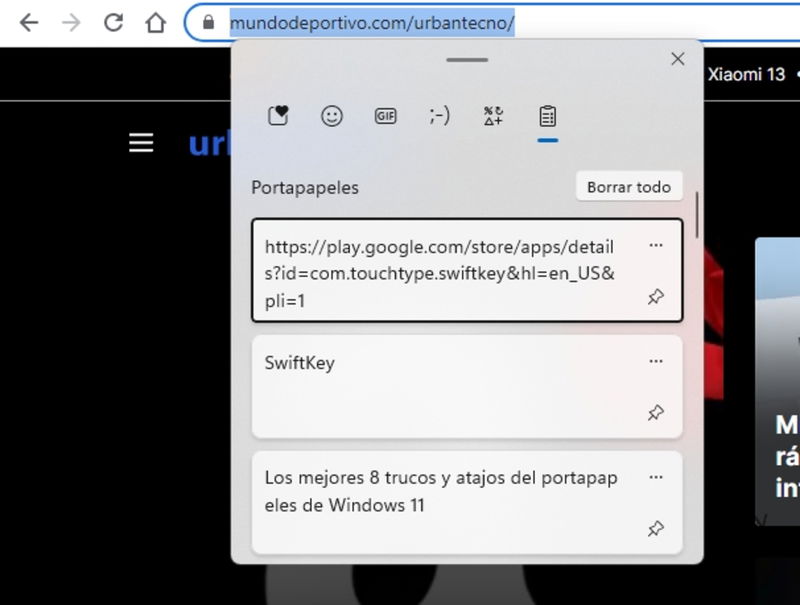Open see more options for the URL entry

click(x=656, y=244)
